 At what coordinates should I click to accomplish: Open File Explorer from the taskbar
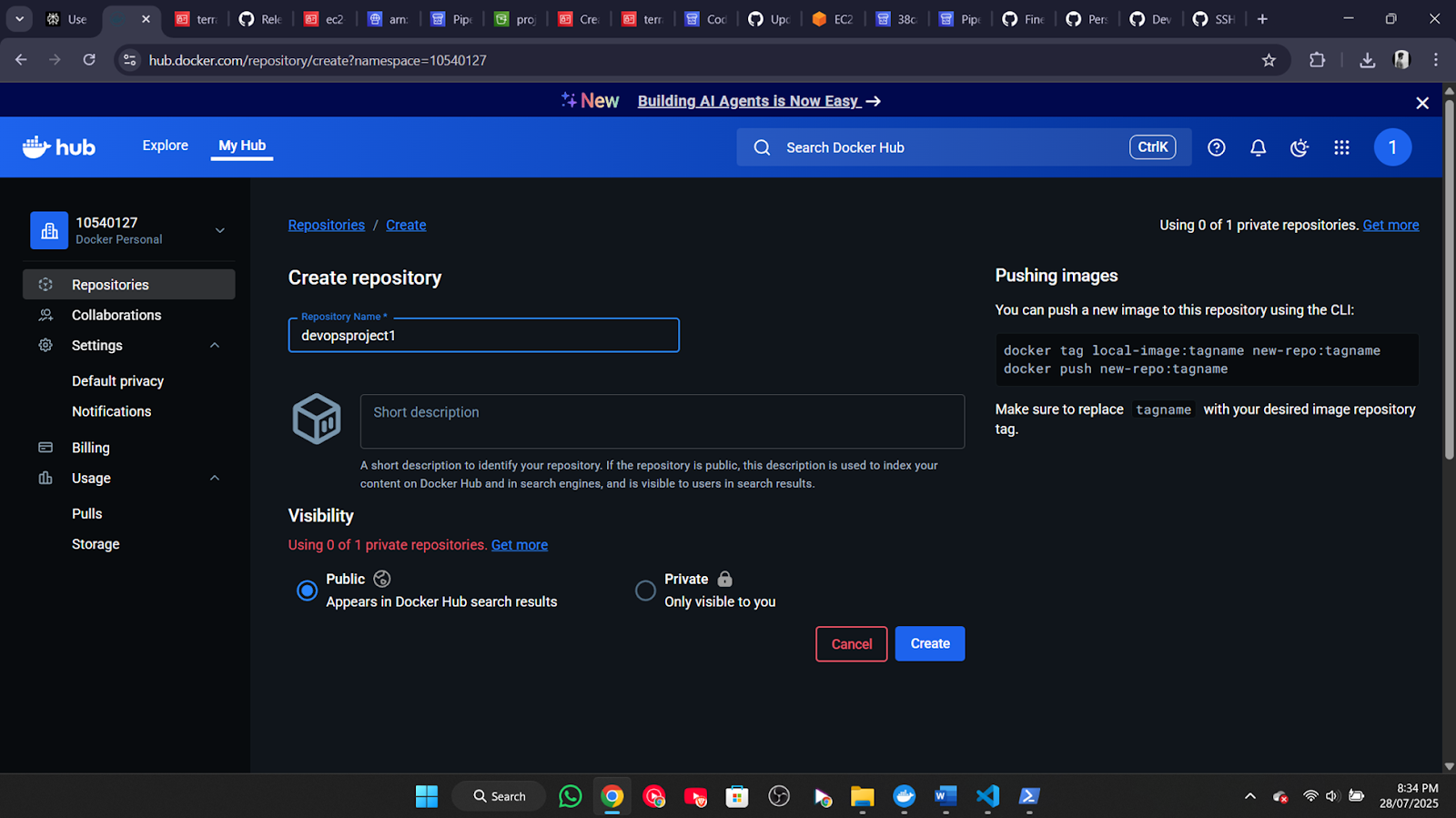tap(862, 796)
